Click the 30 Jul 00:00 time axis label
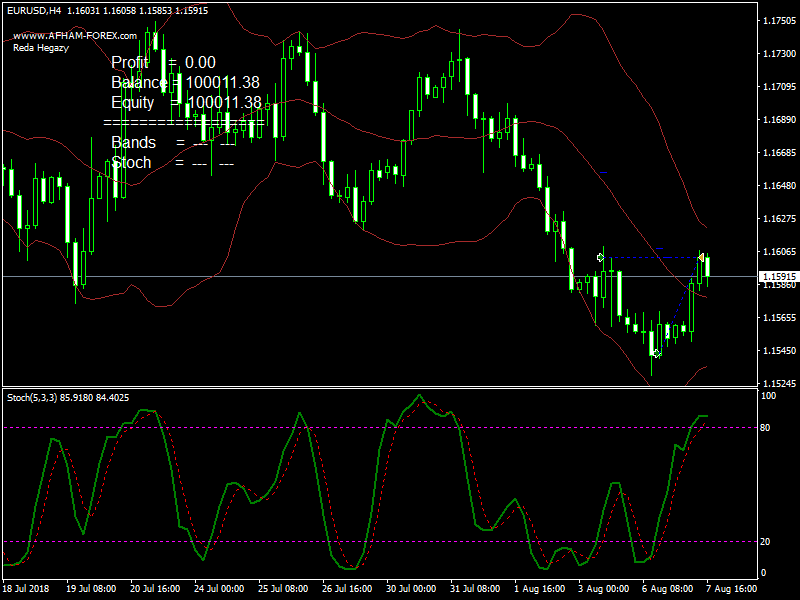 tap(412, 590)
